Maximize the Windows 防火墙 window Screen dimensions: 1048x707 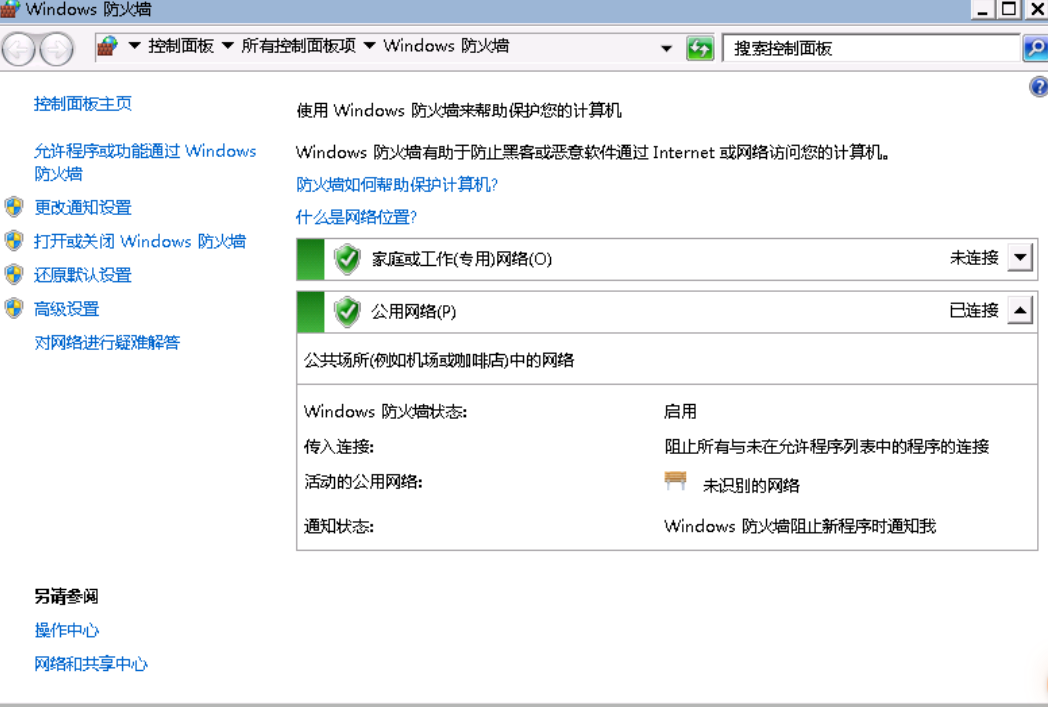click(x=1009, y=9)
